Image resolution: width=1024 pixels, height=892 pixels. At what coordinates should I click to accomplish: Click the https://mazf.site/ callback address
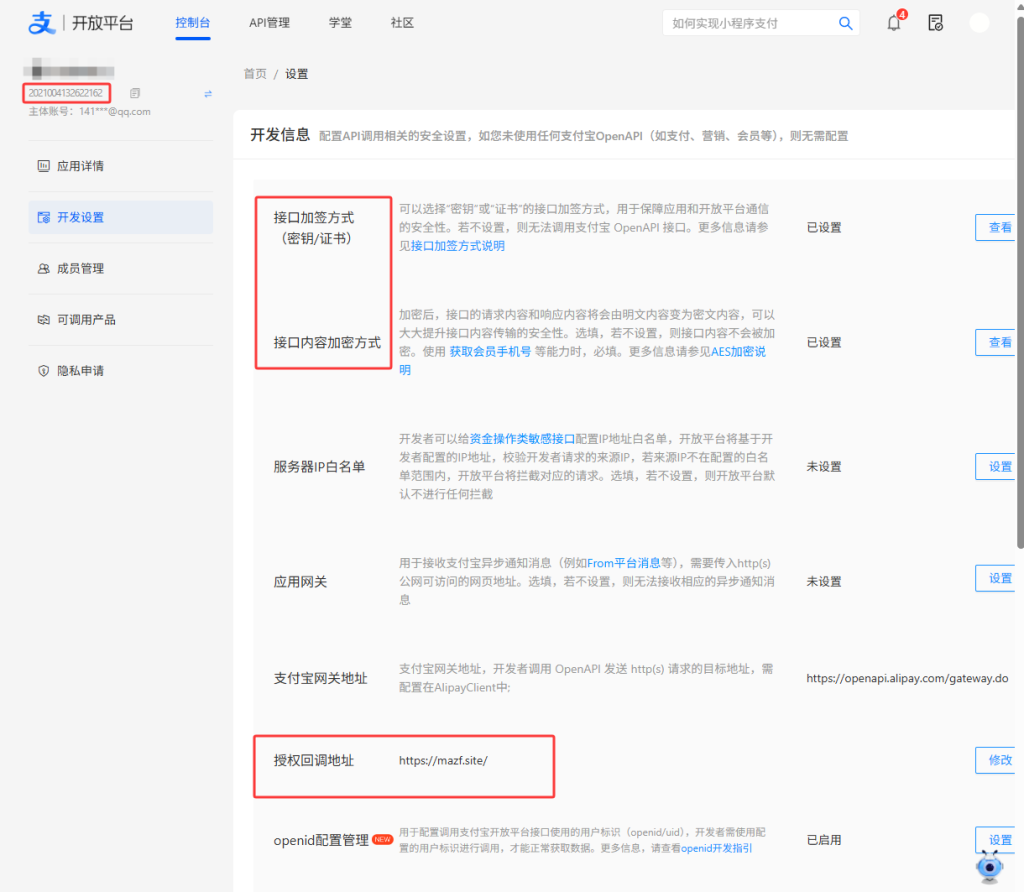[x=443, y=760]
